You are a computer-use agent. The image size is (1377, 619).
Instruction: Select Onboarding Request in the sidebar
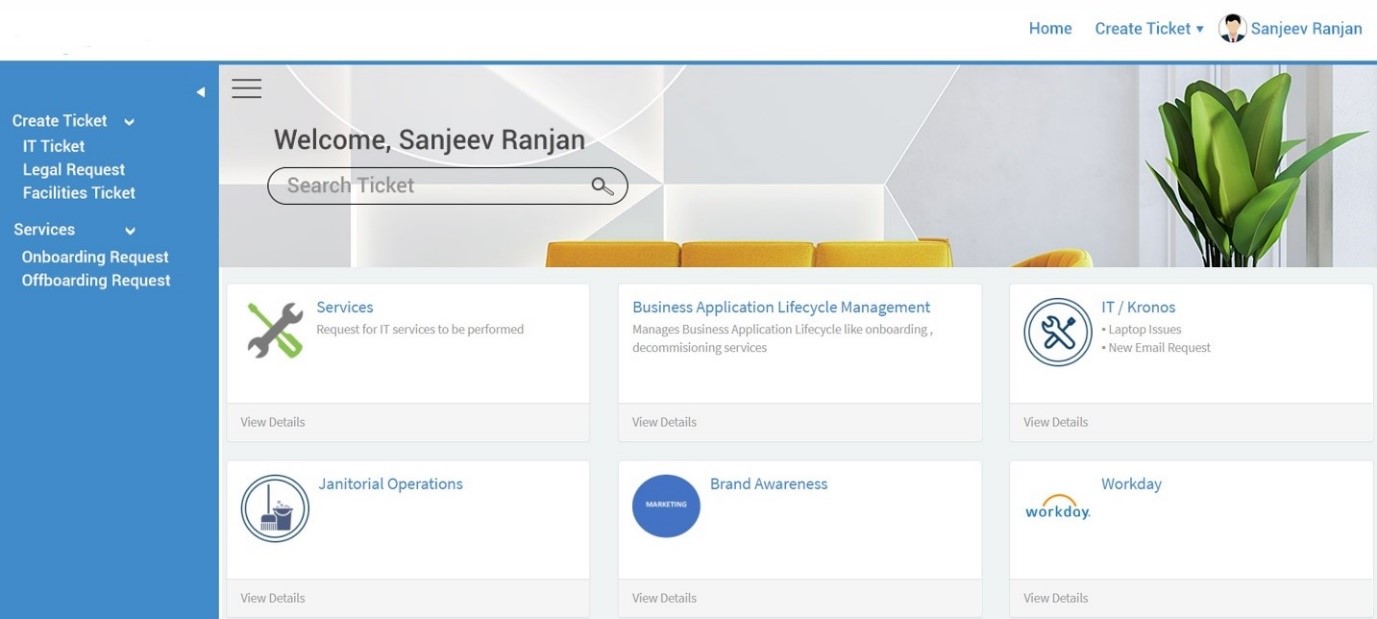[x=95, y=256]
